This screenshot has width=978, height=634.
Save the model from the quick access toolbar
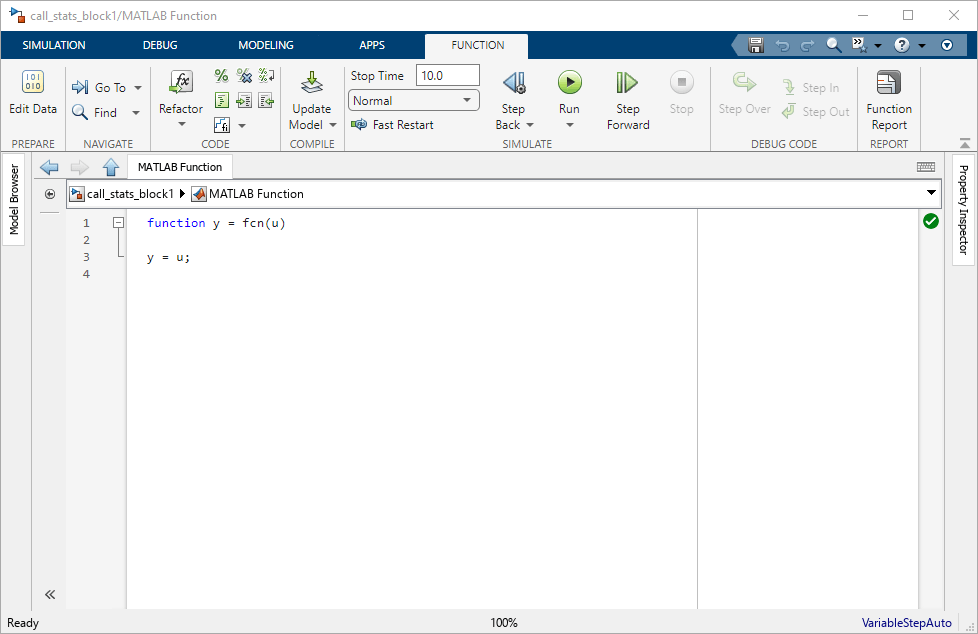tap(755, 45)
